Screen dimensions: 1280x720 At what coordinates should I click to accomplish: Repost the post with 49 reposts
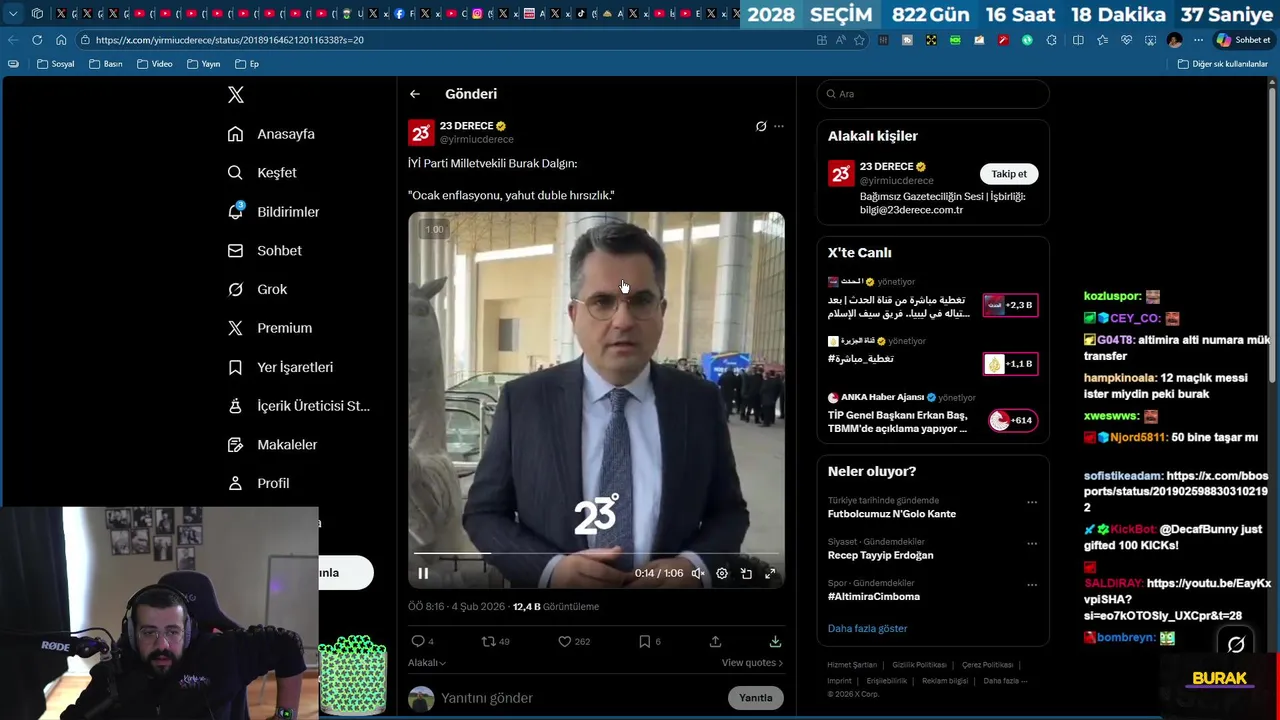(x=495, y=641)
